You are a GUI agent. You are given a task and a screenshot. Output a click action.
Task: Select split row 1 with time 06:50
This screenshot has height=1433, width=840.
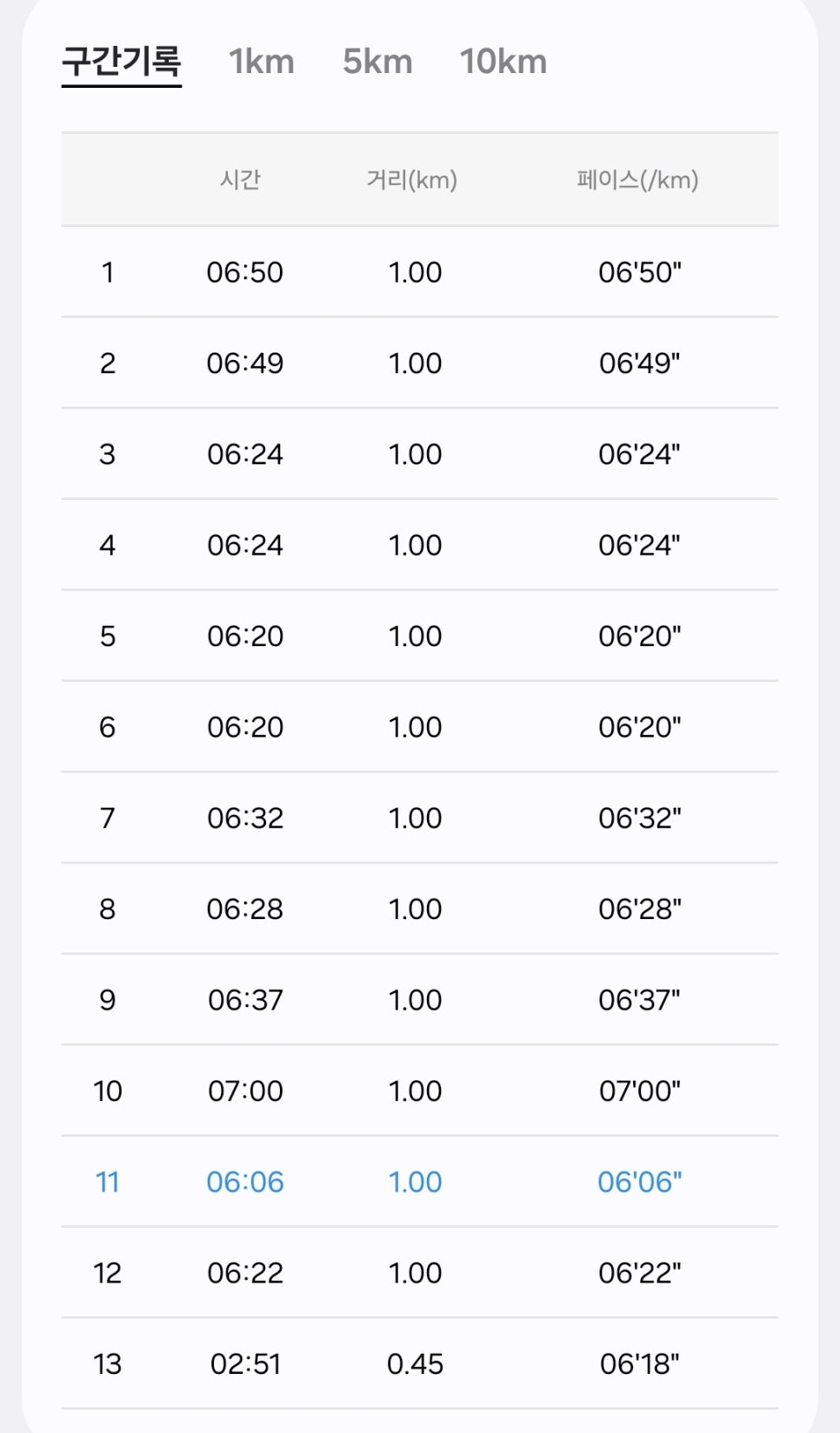coord(419,272)
